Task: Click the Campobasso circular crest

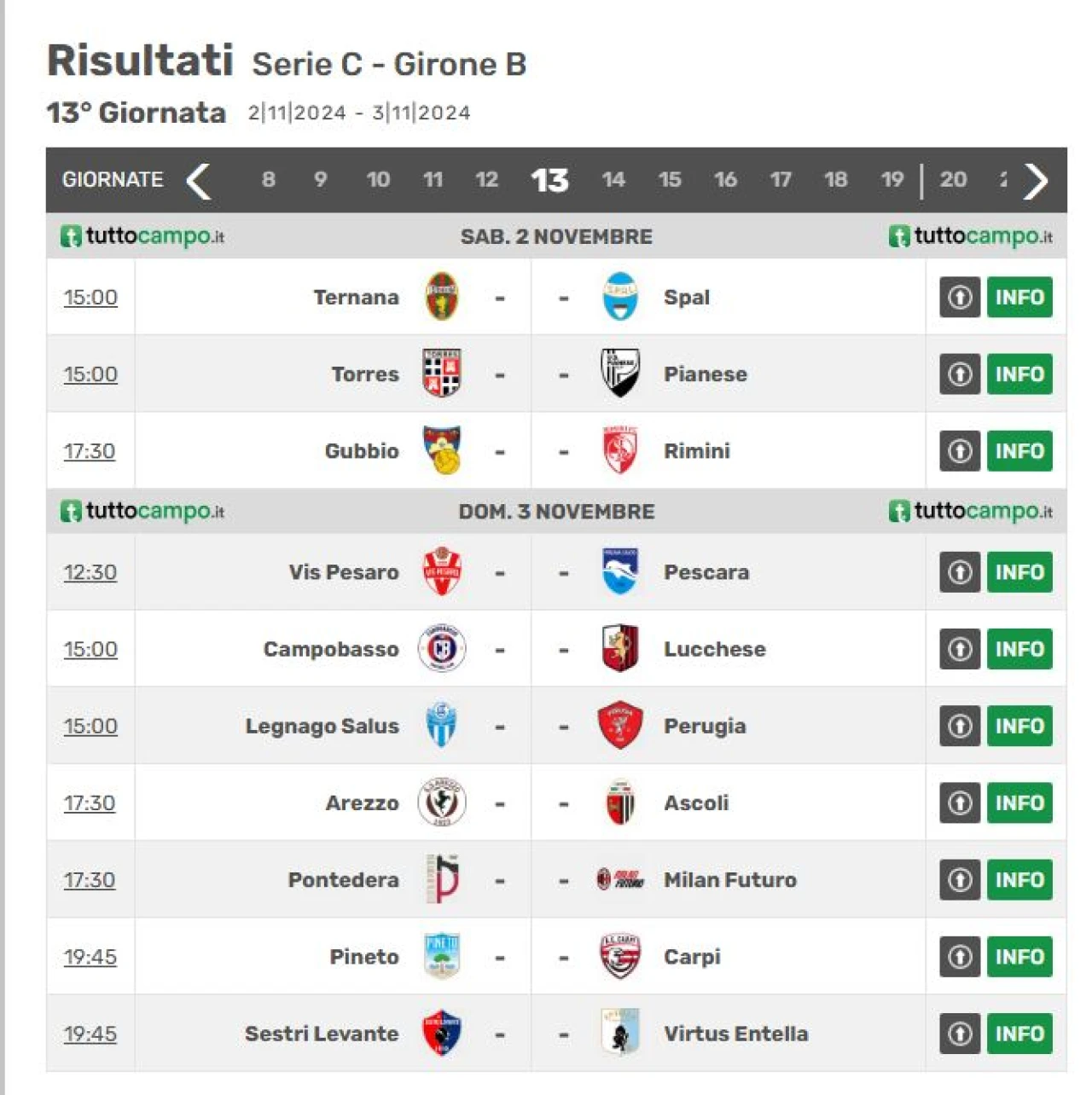Action: click(442, 649)
